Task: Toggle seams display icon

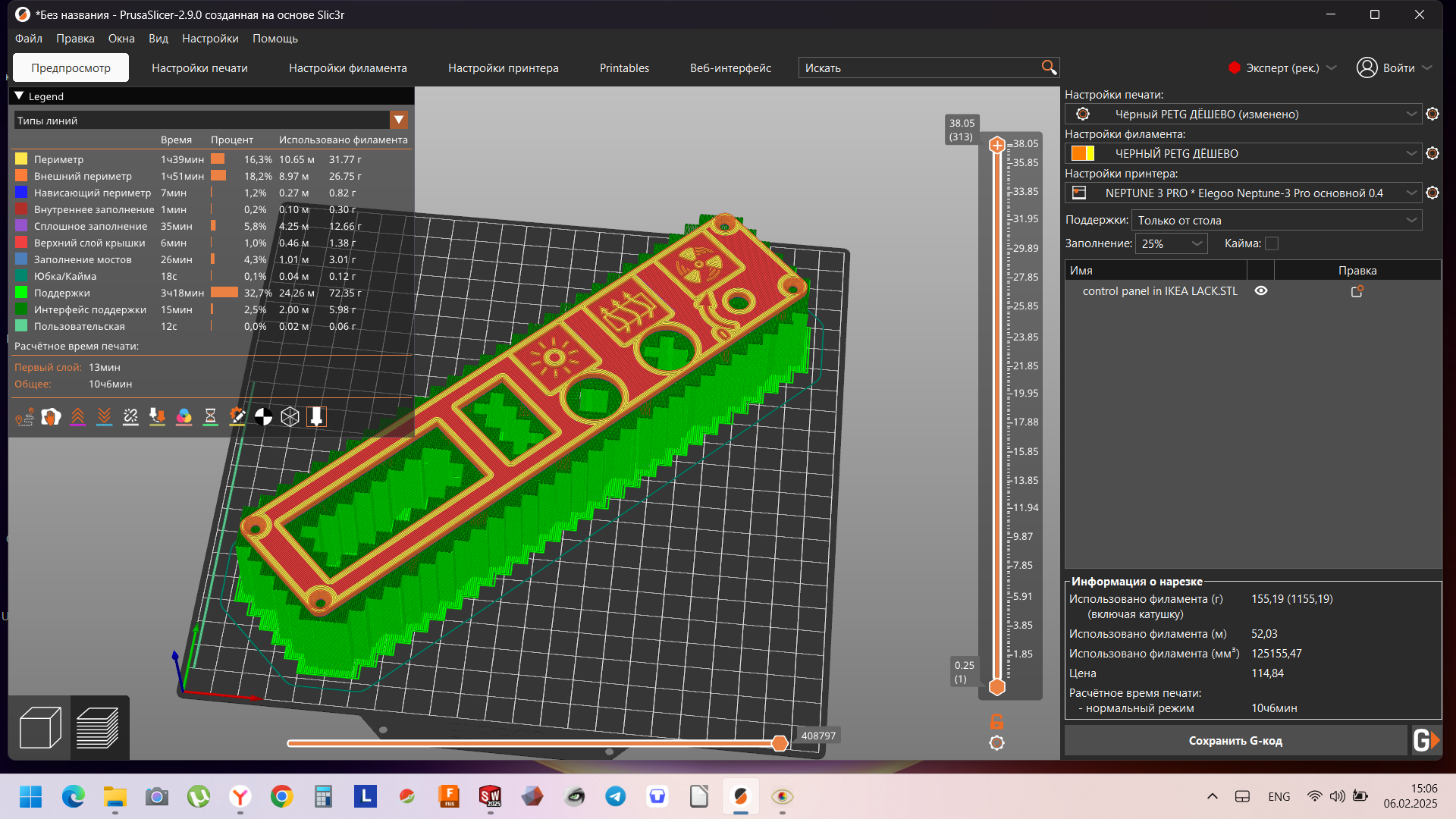Action: (x=130, y=416)
